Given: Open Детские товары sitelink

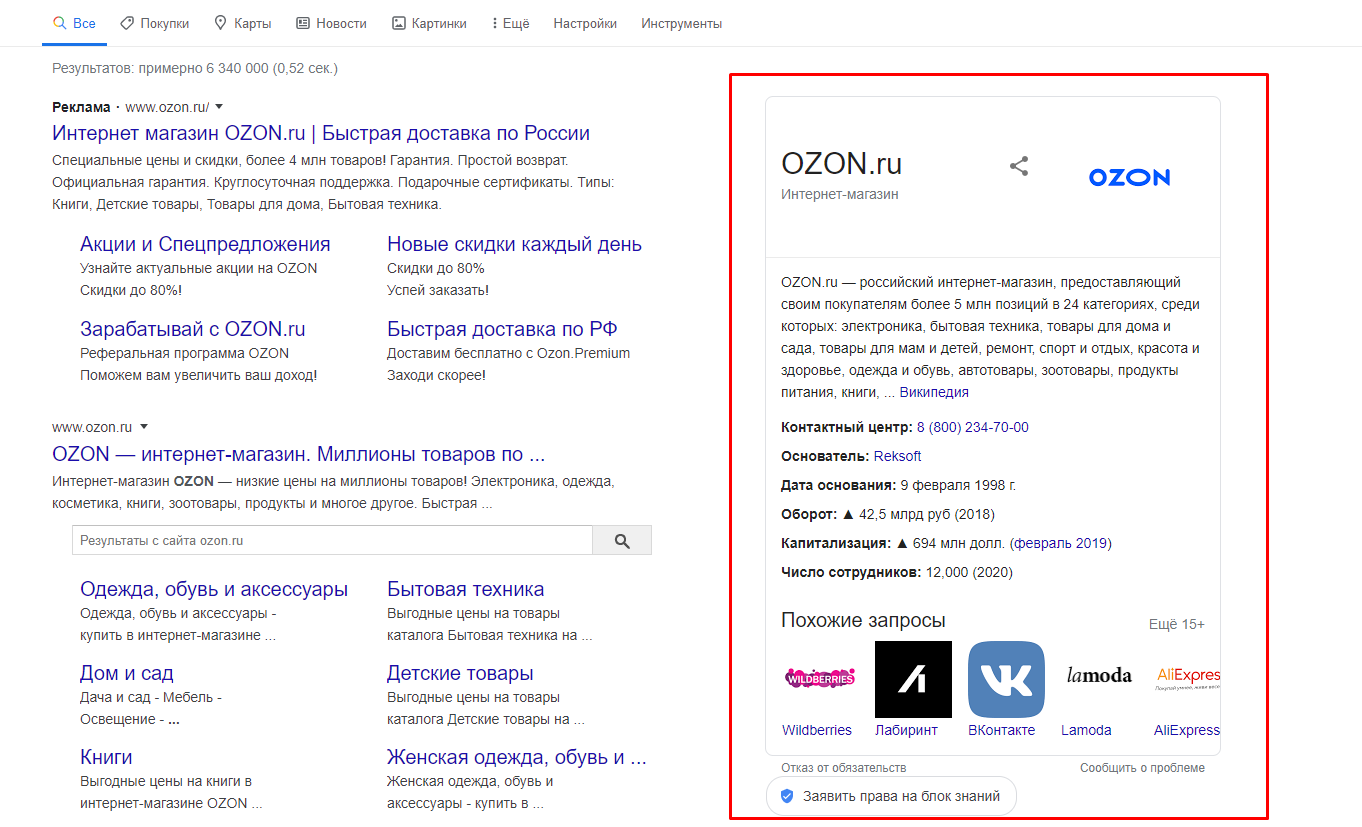Looking at the screenshot, I should coord(460,674).
